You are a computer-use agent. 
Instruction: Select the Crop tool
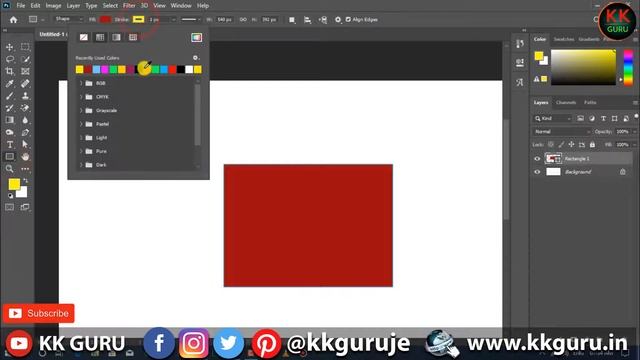click(9, 71)
